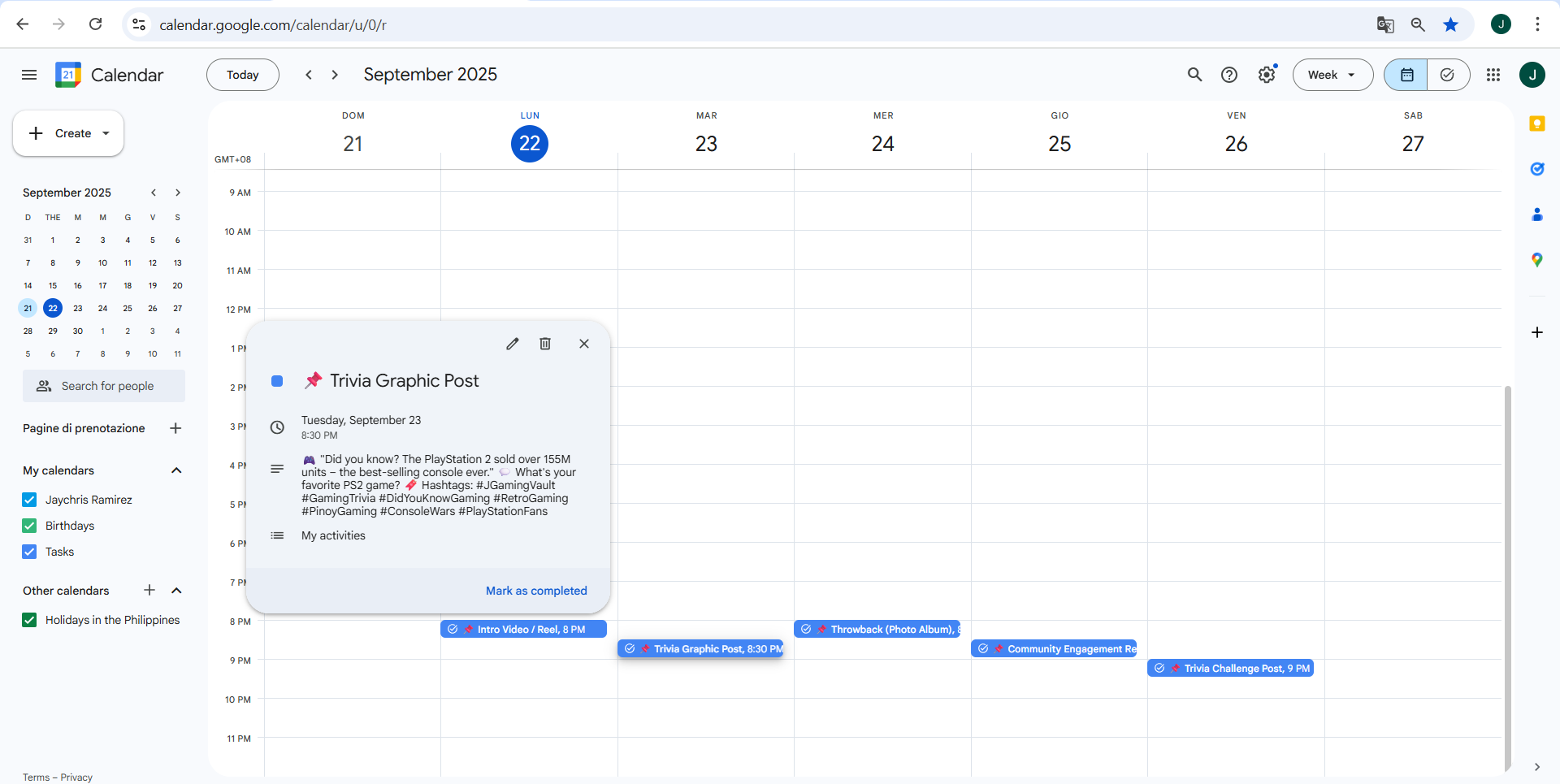
Task: Add a new booking page
Action: pos(175,428)
